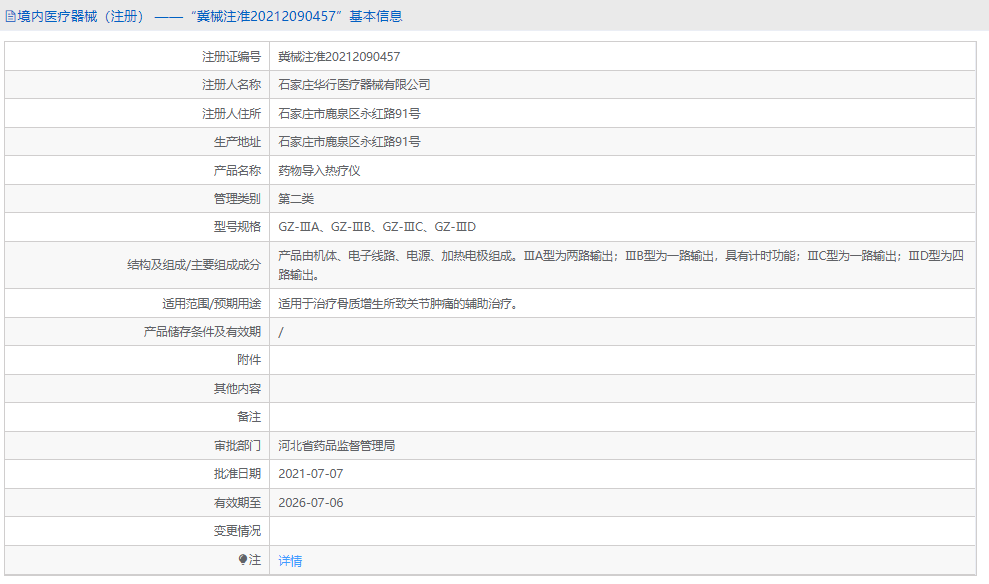Click the 结构及组成/主要组成成分 label

(x=194, y=265)
